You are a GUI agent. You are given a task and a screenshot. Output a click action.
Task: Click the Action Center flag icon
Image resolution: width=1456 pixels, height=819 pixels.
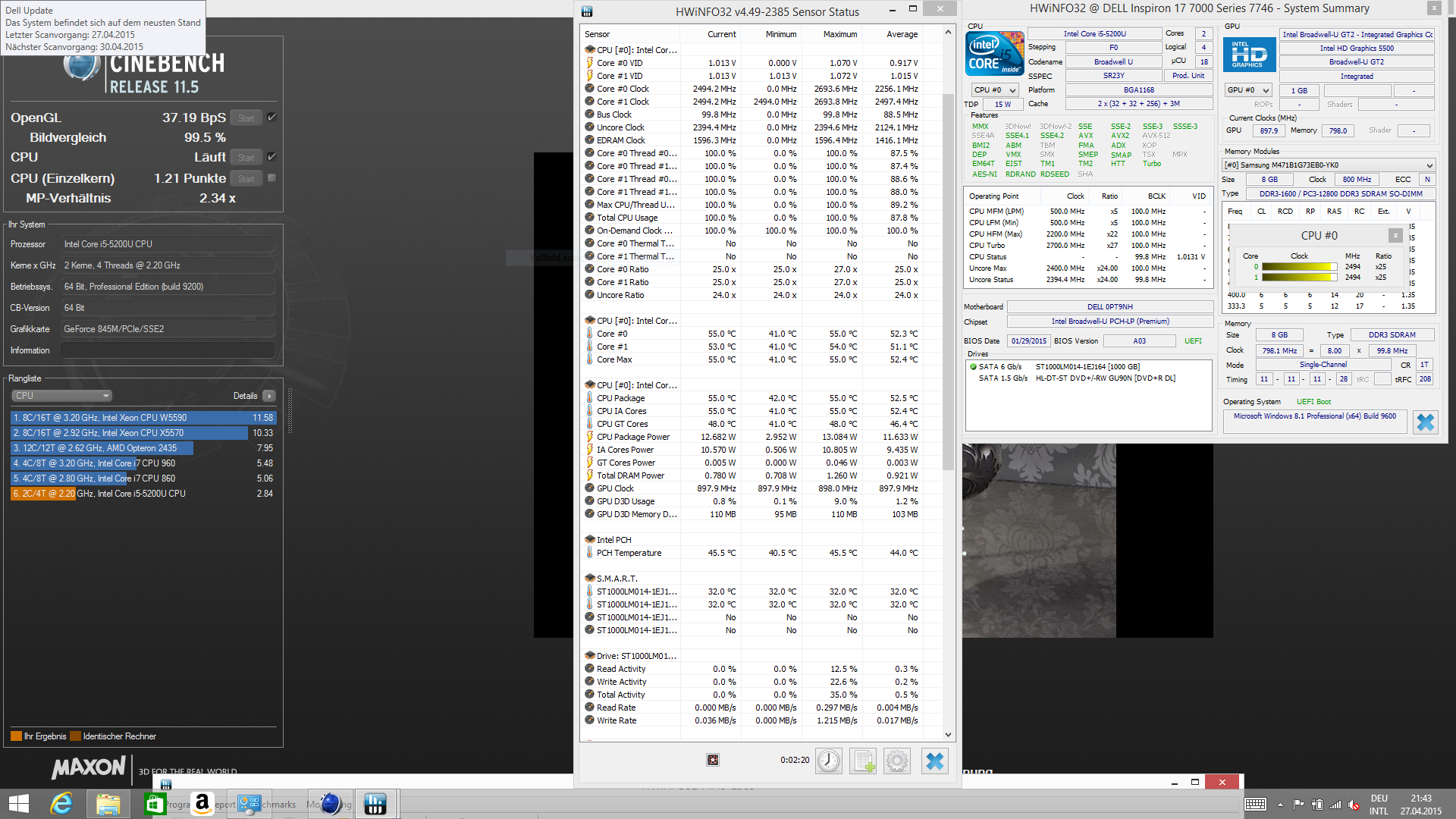click(x=1299, y=805)
